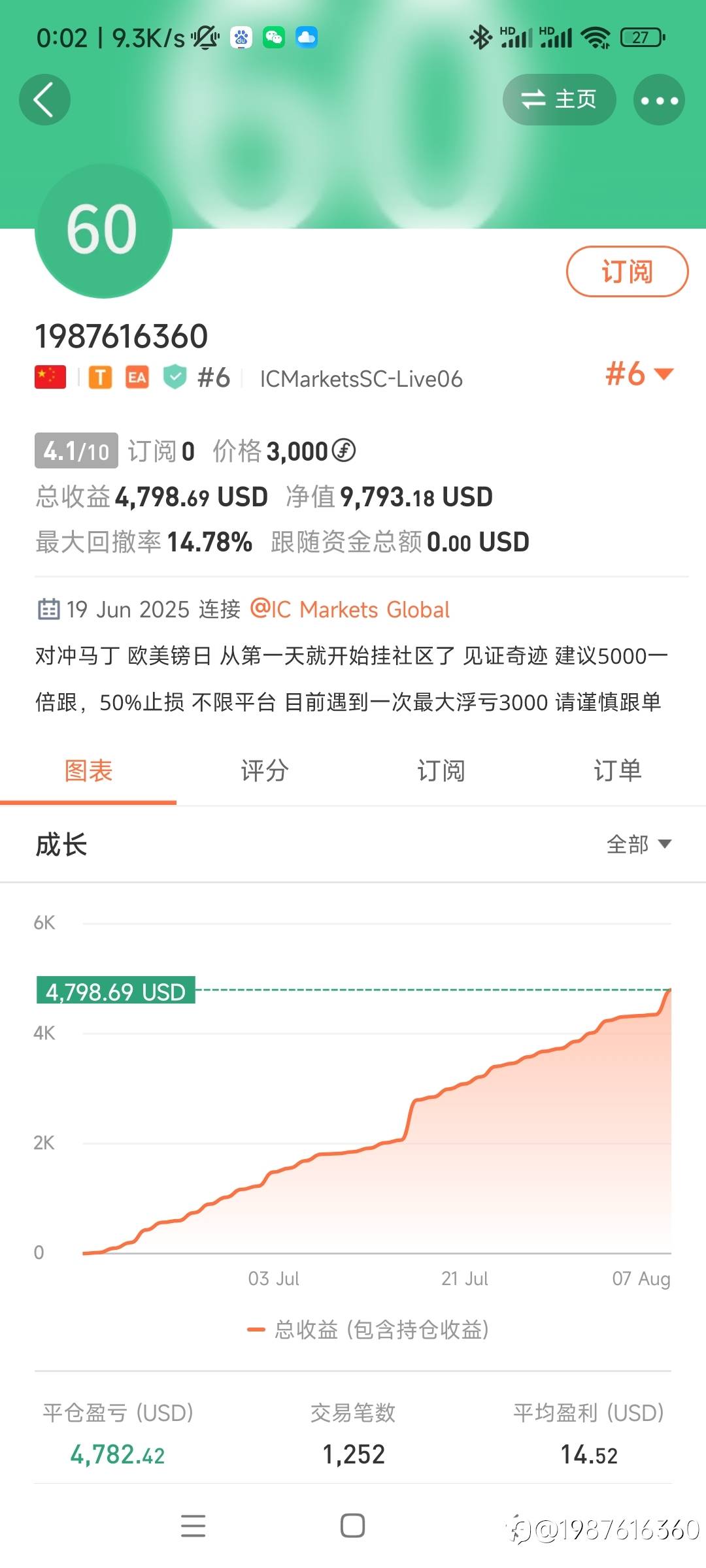
Task: Tap the calendar icon beside connection date
Action: tap(48, 609)
